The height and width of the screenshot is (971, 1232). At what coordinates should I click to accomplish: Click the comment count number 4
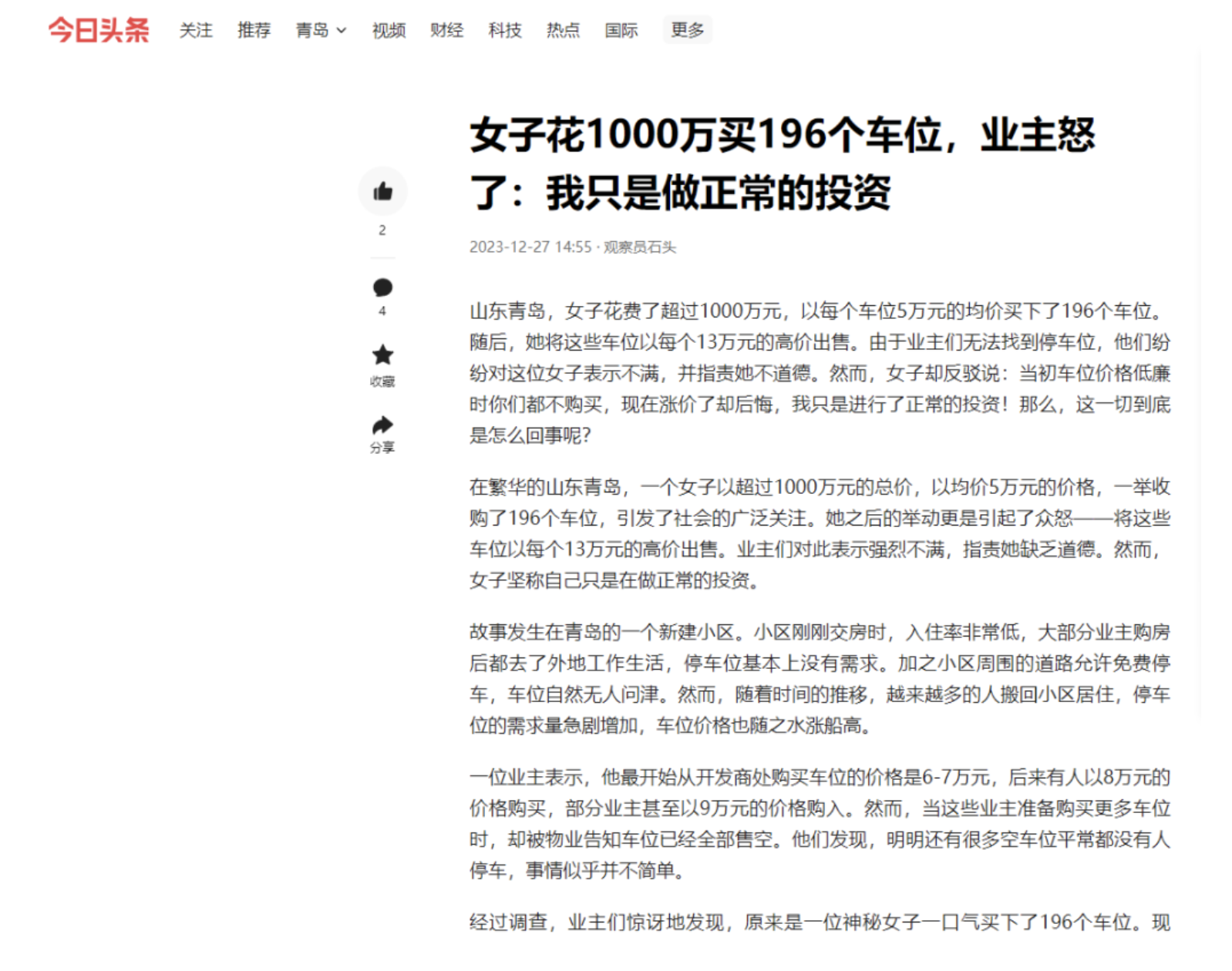click(x=382, y=311)
